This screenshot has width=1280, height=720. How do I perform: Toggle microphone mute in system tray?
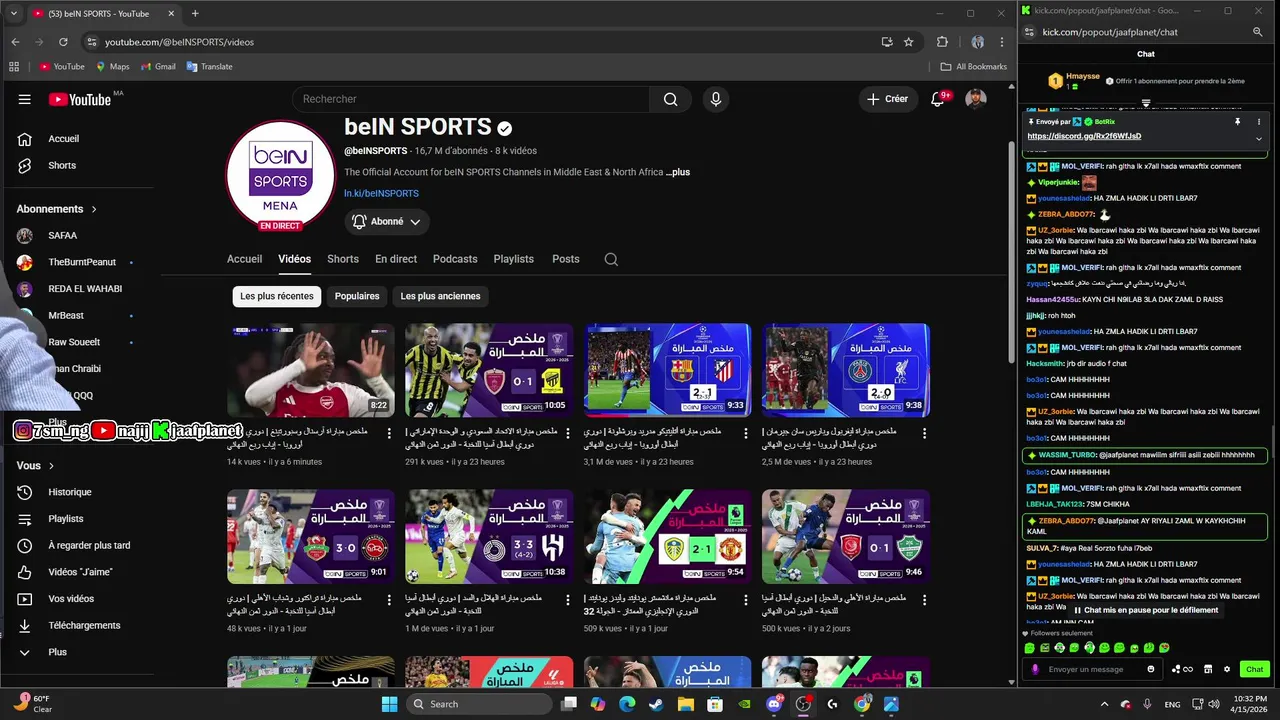1148,704
